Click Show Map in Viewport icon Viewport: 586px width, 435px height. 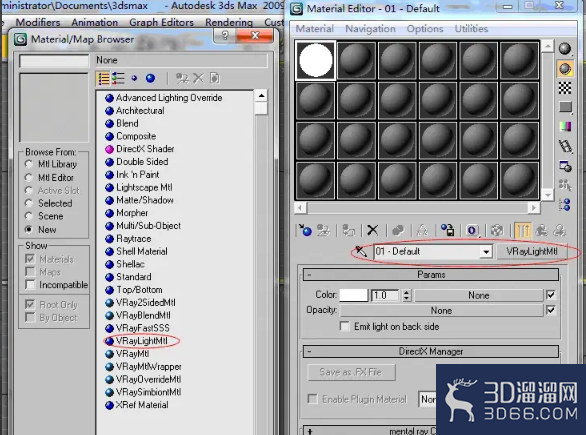pyautogui.click(x=497, y=231)
